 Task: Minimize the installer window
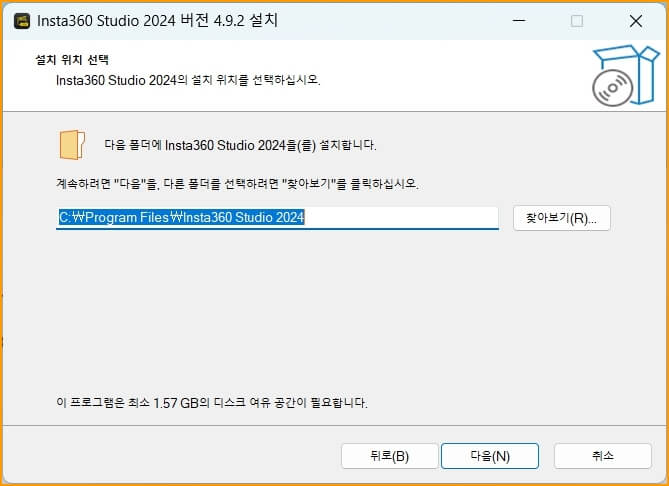519,21
